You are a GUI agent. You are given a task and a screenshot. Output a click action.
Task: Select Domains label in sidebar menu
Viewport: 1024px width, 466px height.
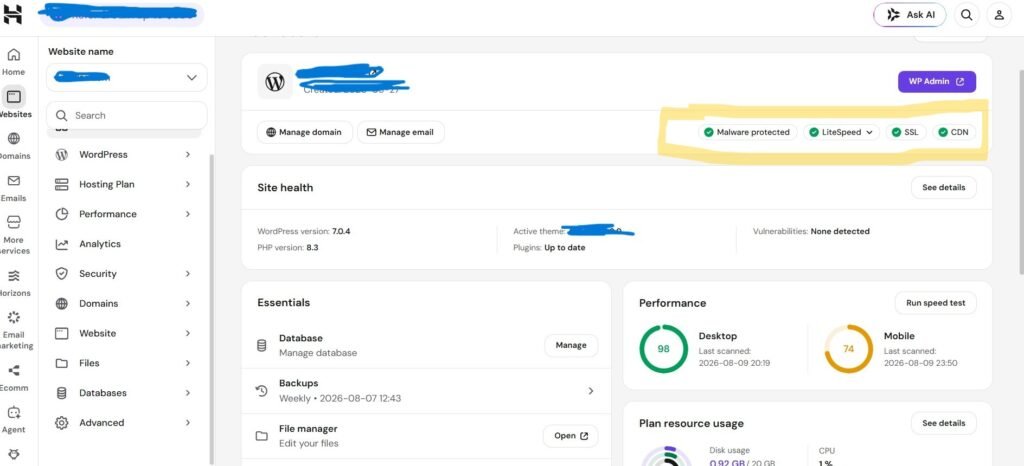(99, 303)
